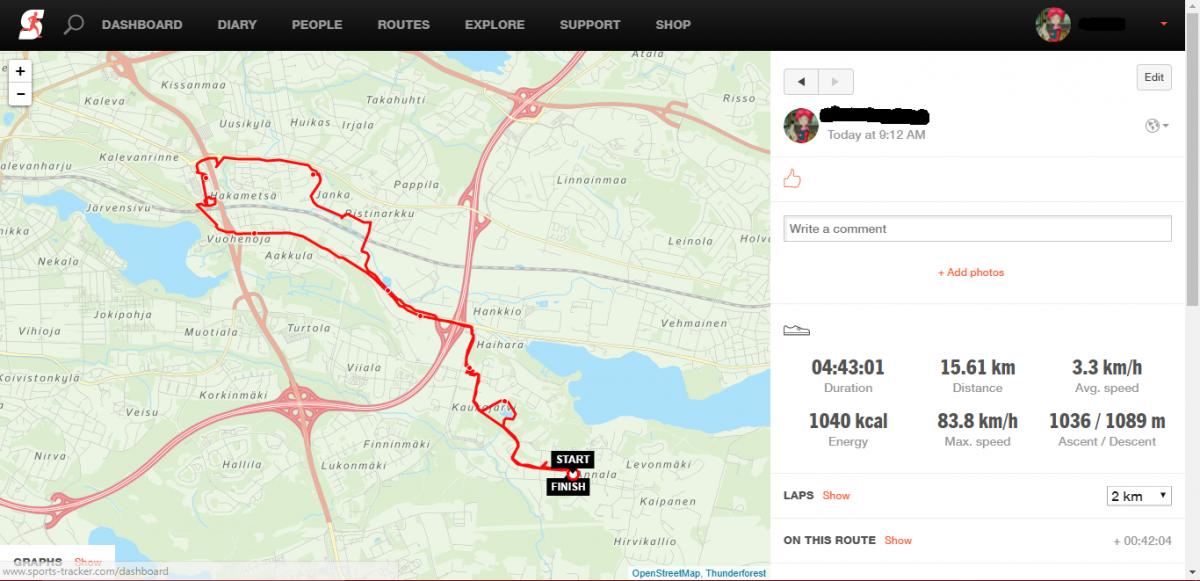The width and height of the screenshot is (1200, 581).
Task: Expand the account menu arrow
Action: [1163, 24]
